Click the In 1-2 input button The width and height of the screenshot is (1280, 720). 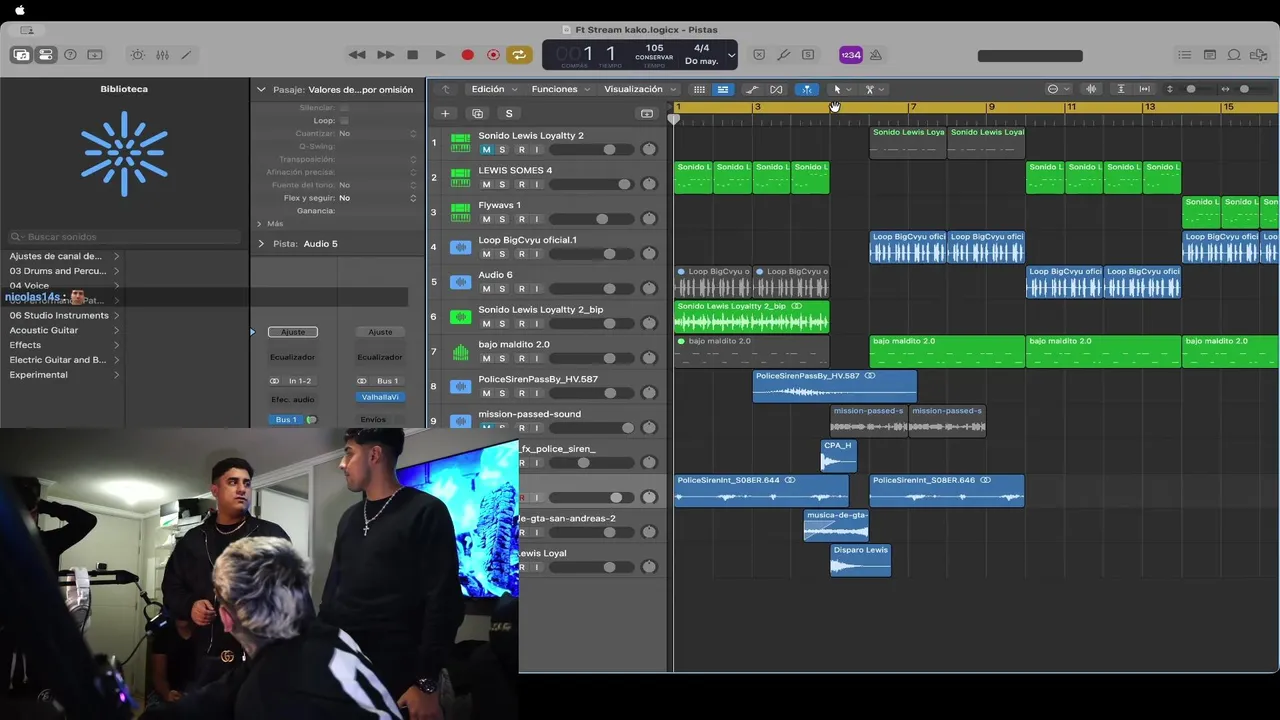[x=300, y=381]
